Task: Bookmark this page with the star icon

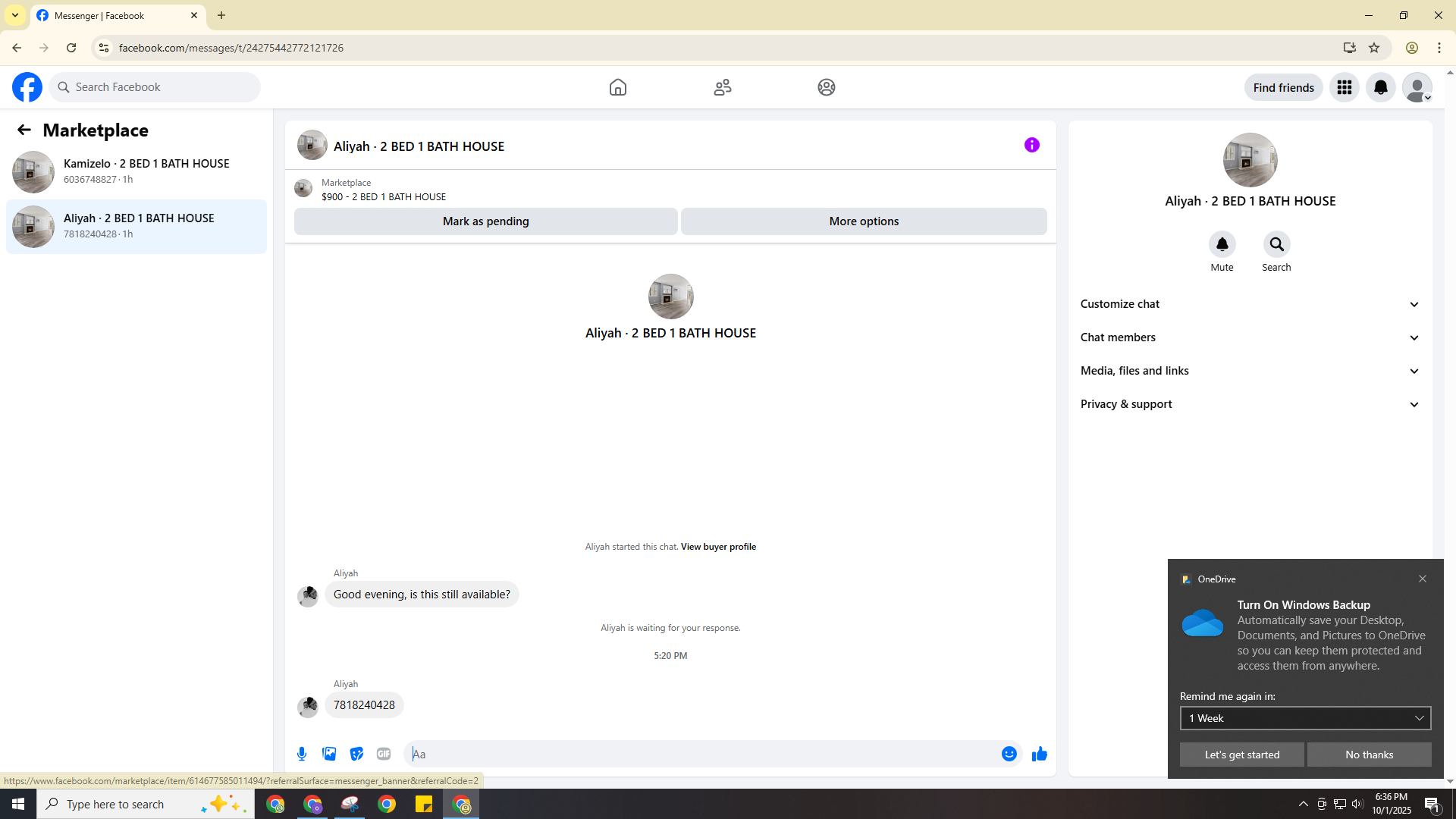Action: point(1374,48)
